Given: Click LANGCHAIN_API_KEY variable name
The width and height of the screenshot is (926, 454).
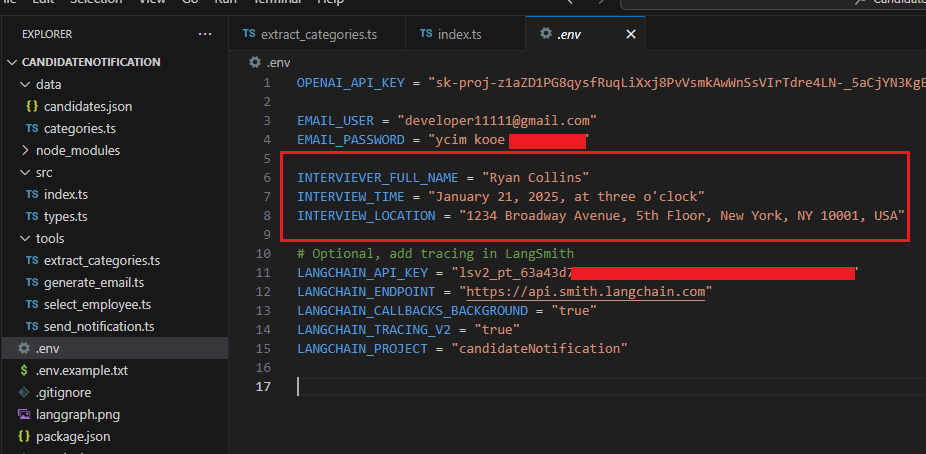Looking at the screenshot, I should click(363, 273).
